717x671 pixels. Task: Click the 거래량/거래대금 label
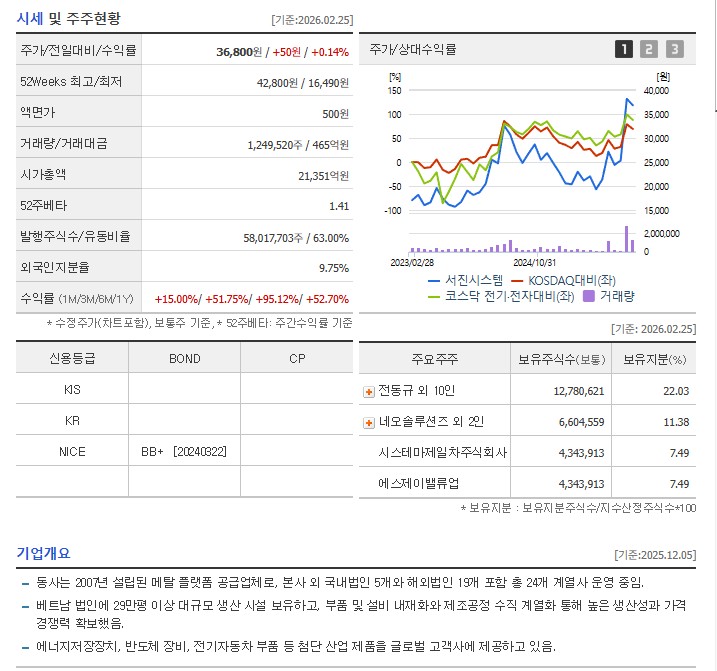coord(64,144)
